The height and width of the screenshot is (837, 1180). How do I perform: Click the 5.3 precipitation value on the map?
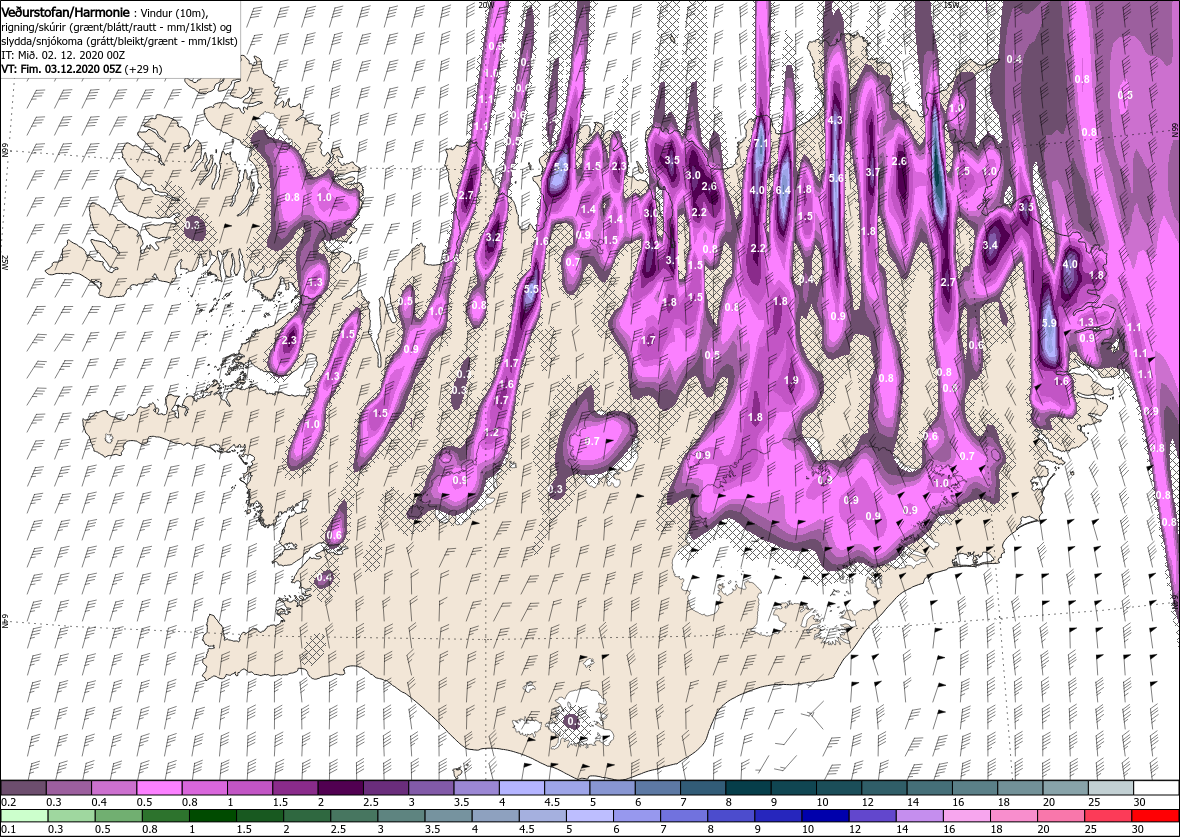[x=560, y=167]
